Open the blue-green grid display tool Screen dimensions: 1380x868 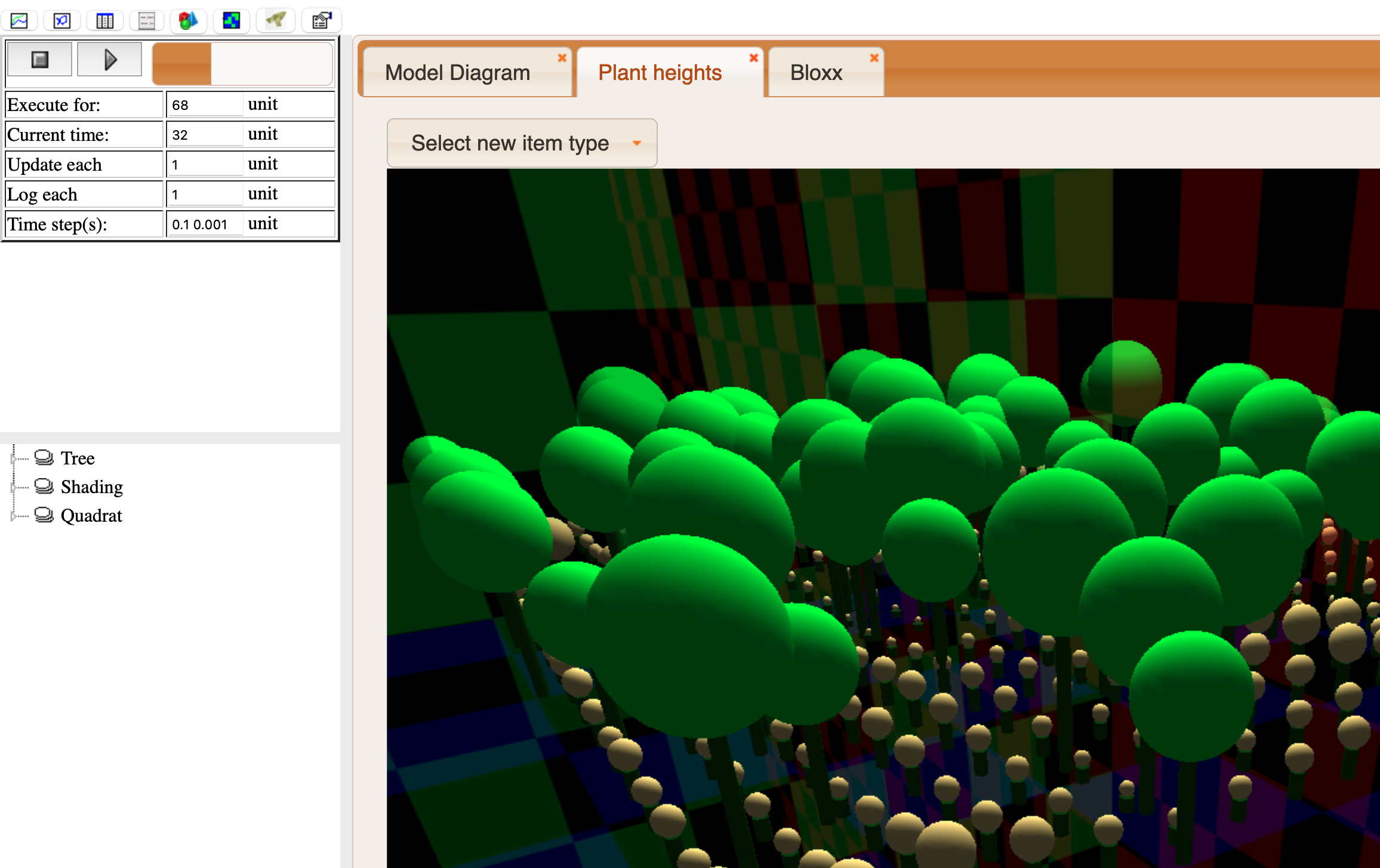(x=231, y=21)
